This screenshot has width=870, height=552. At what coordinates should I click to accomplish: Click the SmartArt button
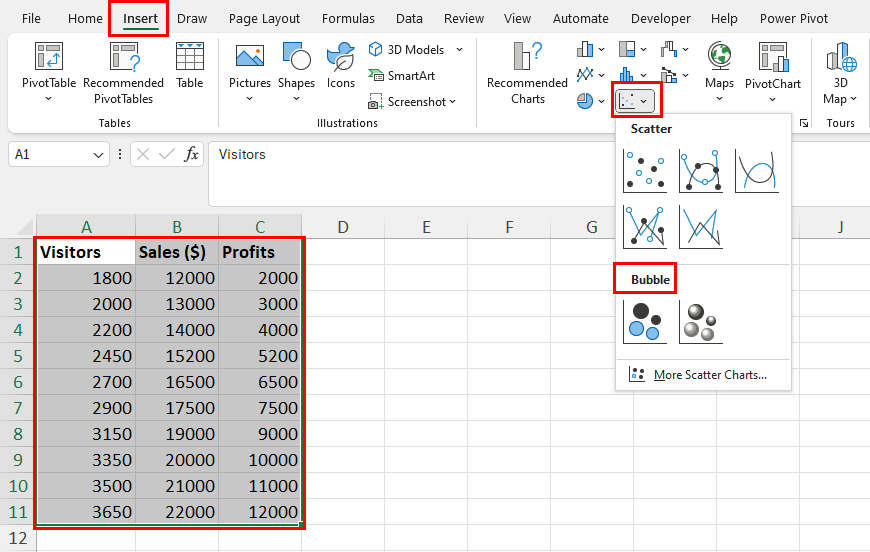[x=402, y=75]
